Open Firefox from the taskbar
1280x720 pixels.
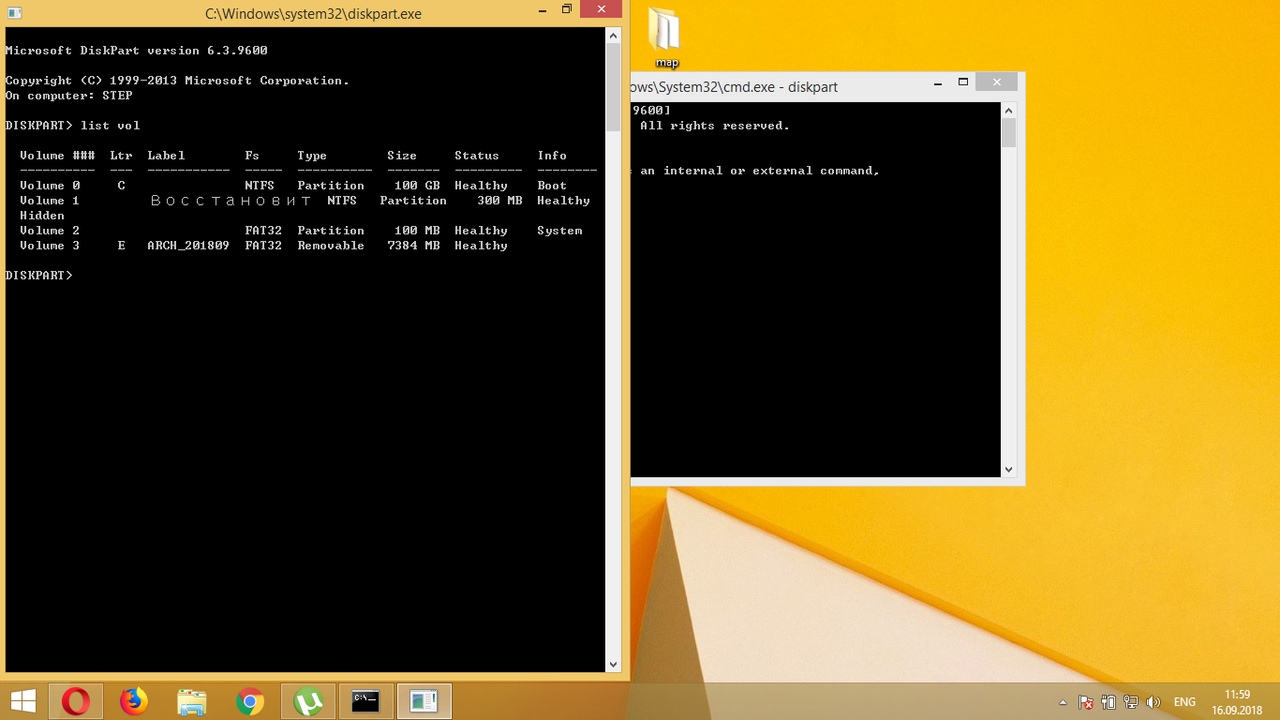[134, 701]
